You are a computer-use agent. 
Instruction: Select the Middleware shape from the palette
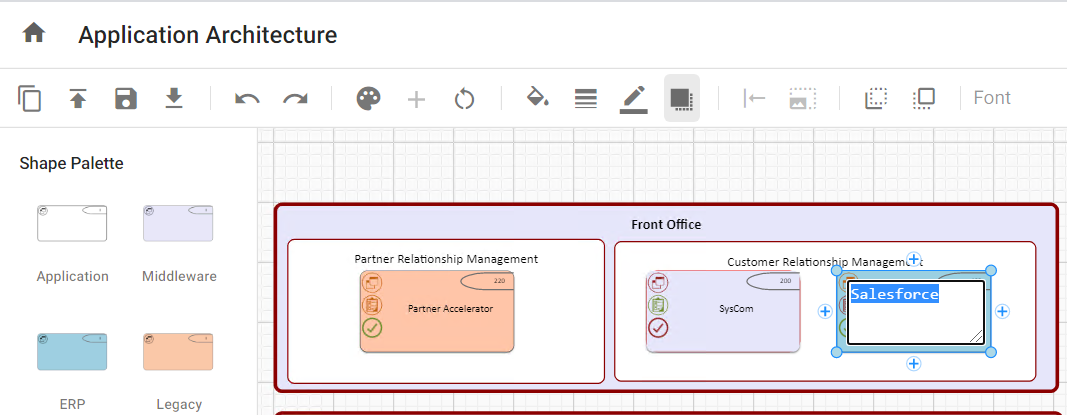(x=178, y=223)
